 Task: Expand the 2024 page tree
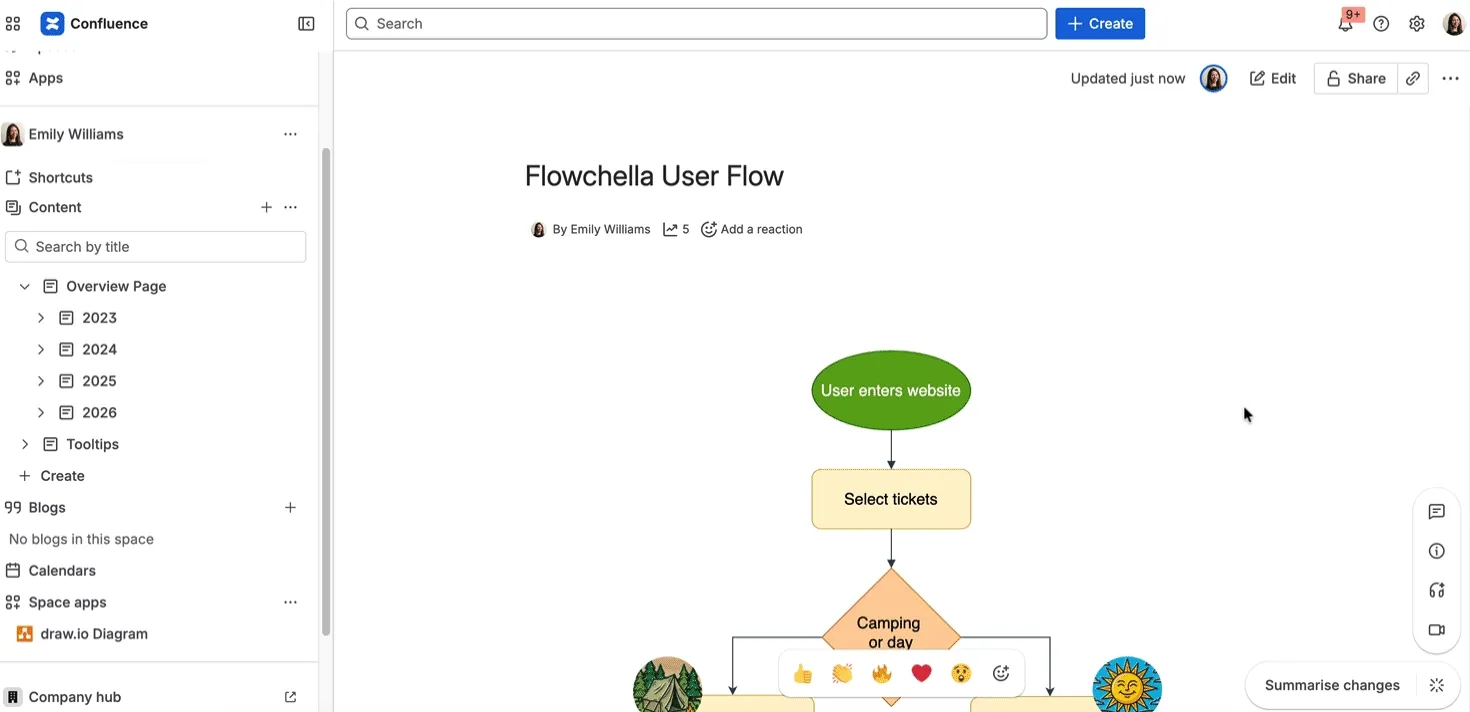pos(41,350)
